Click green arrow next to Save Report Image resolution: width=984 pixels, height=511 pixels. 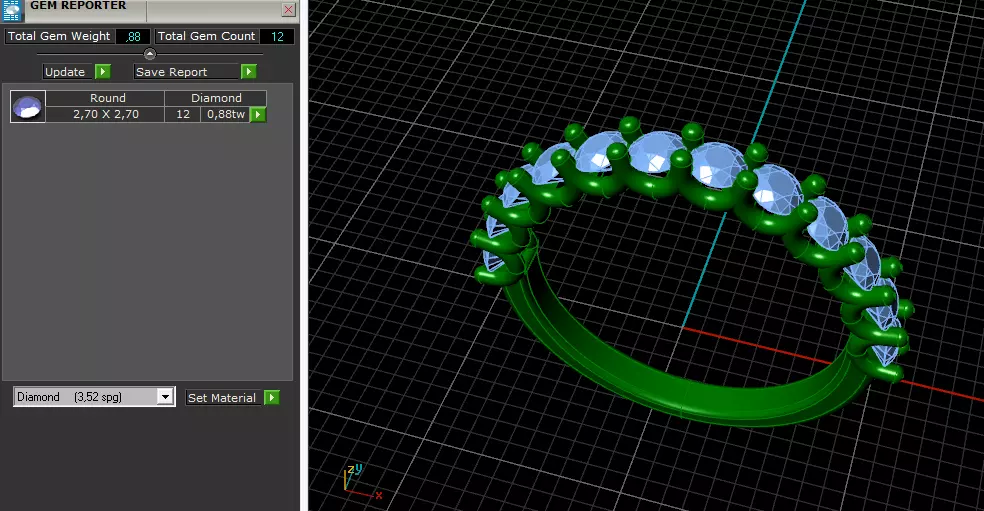coord(249,72)
